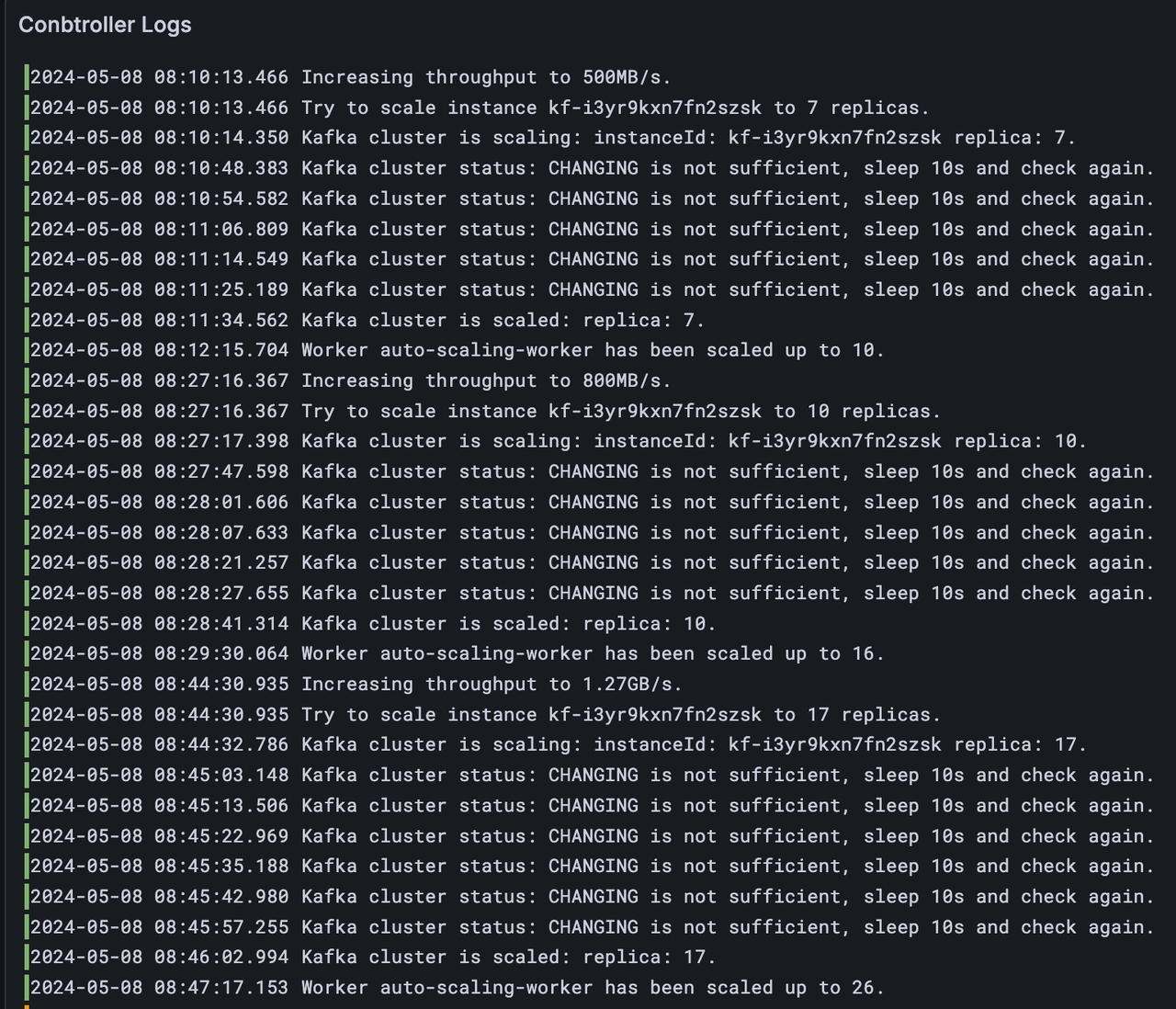The width and height of the screenshot is (1176, 1009).
Task: Click the "Kafka cluster is scaled: replica: 7" row
Action: click(367, 320)
